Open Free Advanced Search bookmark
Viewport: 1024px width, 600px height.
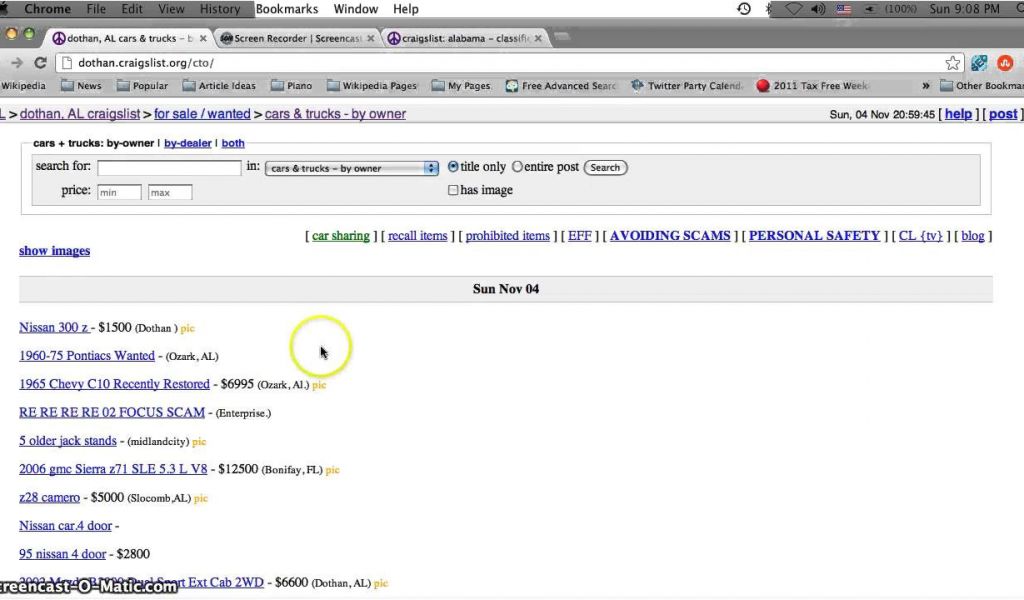(561, 86)
